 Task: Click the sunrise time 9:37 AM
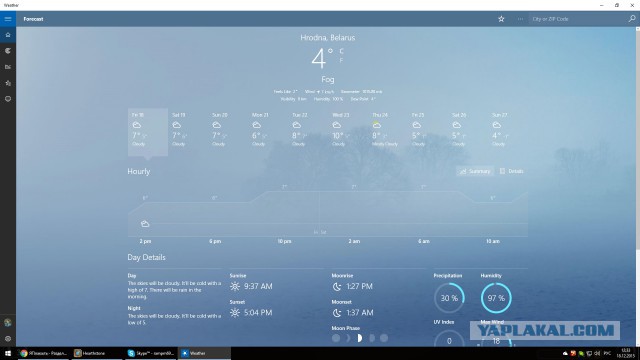click(x=258, y=286)
